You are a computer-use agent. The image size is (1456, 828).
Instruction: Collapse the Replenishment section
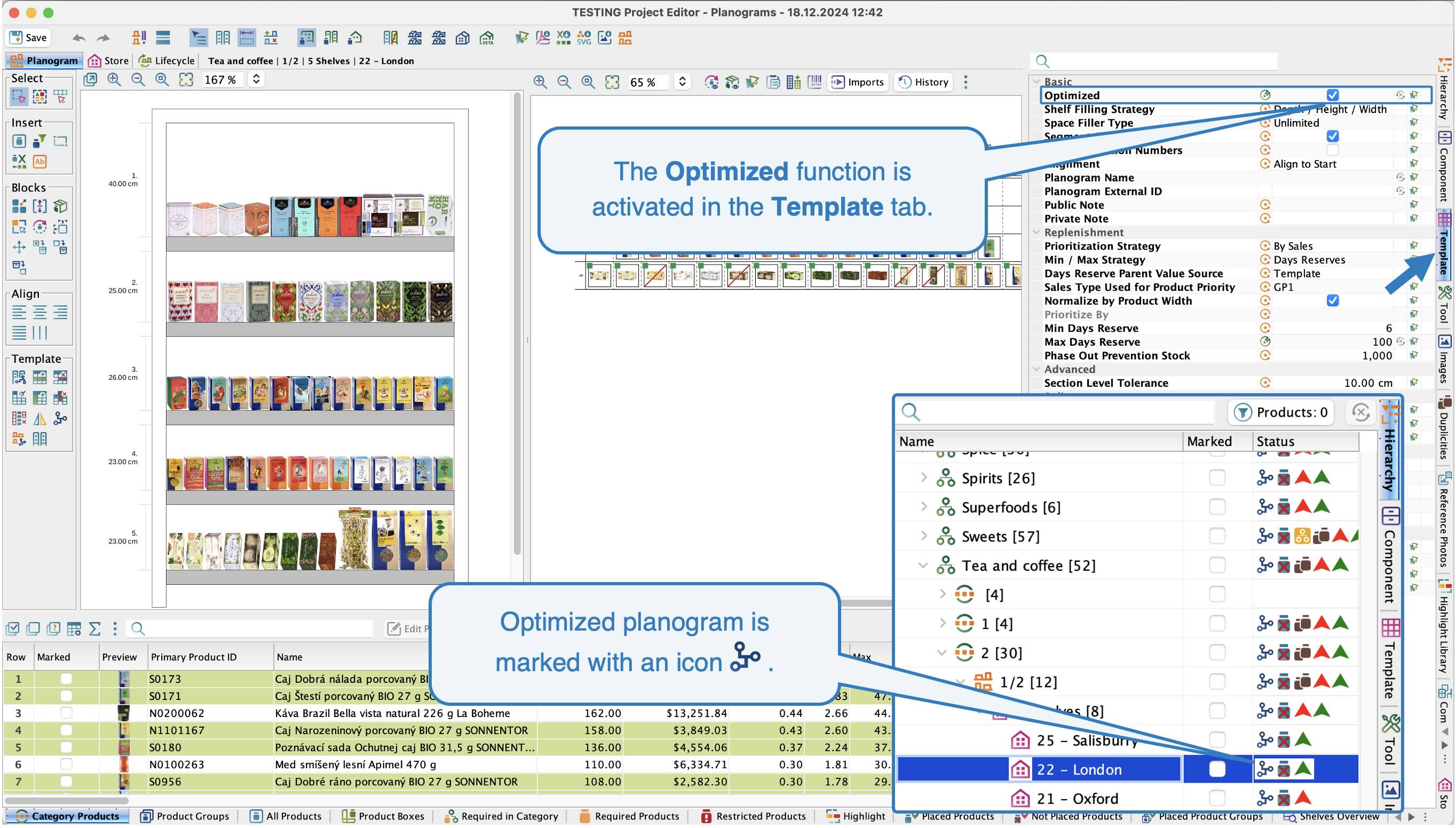[x=1036, y=232]
